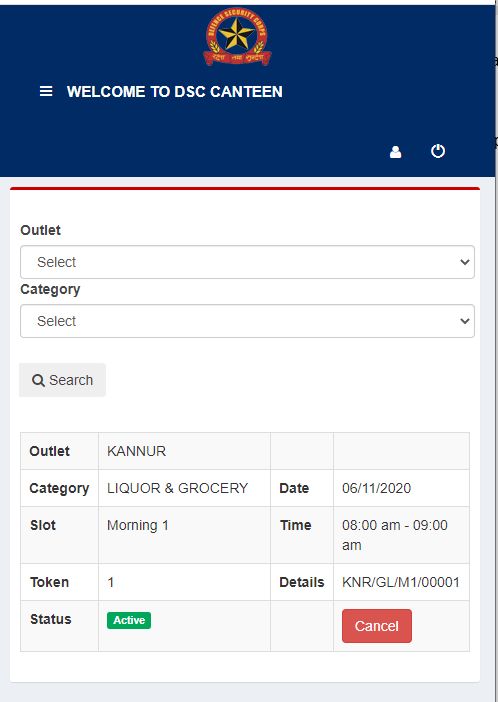Click the KANNUR outlet cell

pyautogui.click(x=185, y=451)
